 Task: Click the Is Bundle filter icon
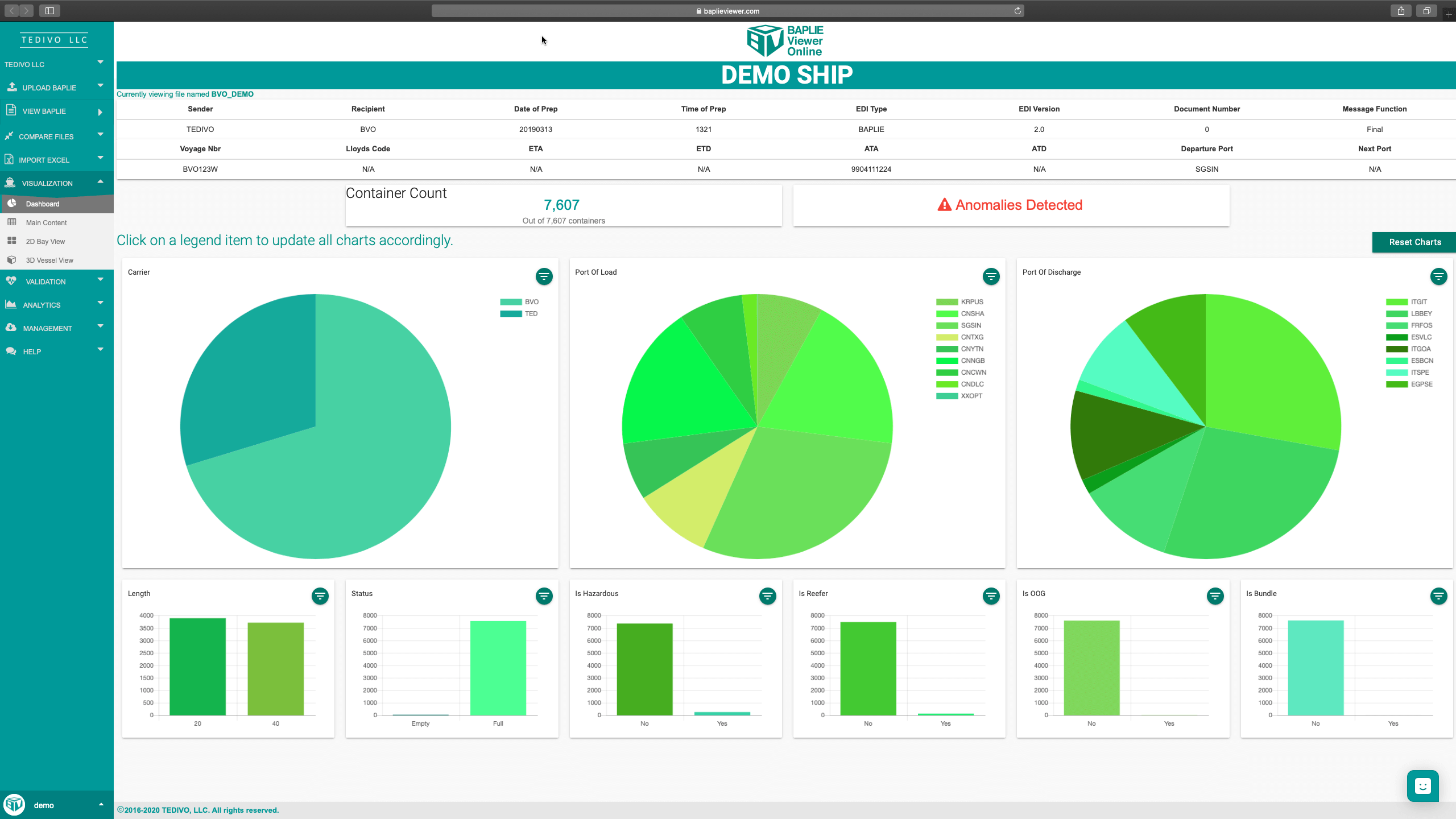click(x=1438, y=596)
